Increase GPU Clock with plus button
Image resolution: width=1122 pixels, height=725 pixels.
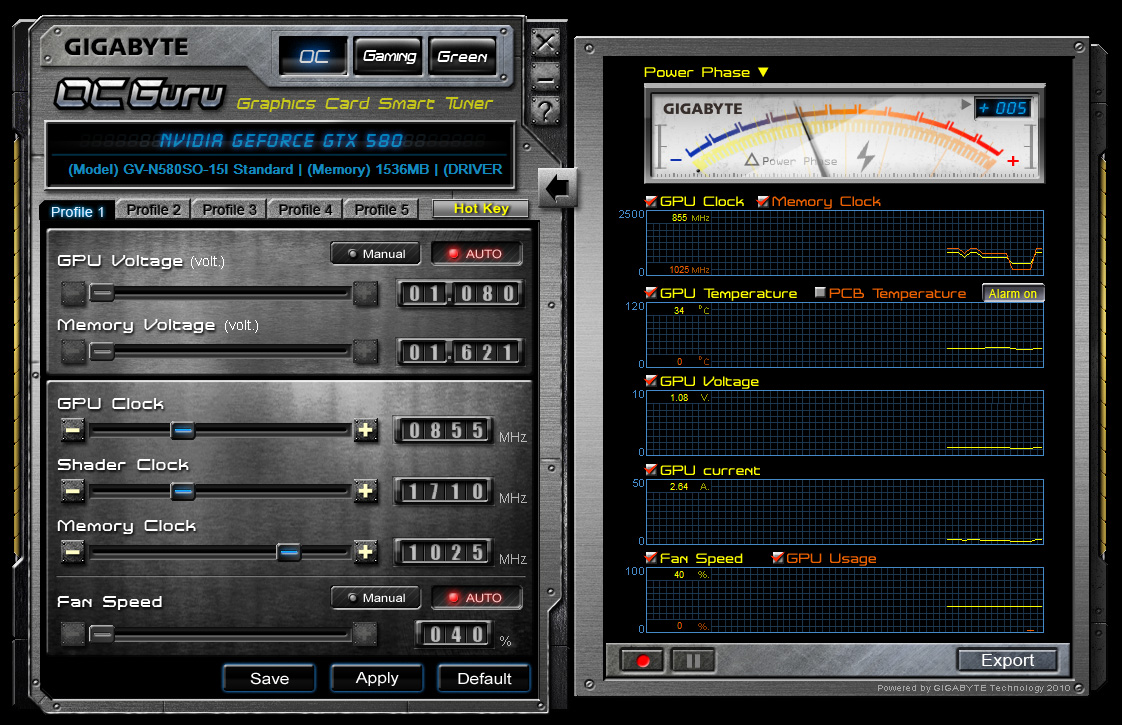click(x=366, y=430)
